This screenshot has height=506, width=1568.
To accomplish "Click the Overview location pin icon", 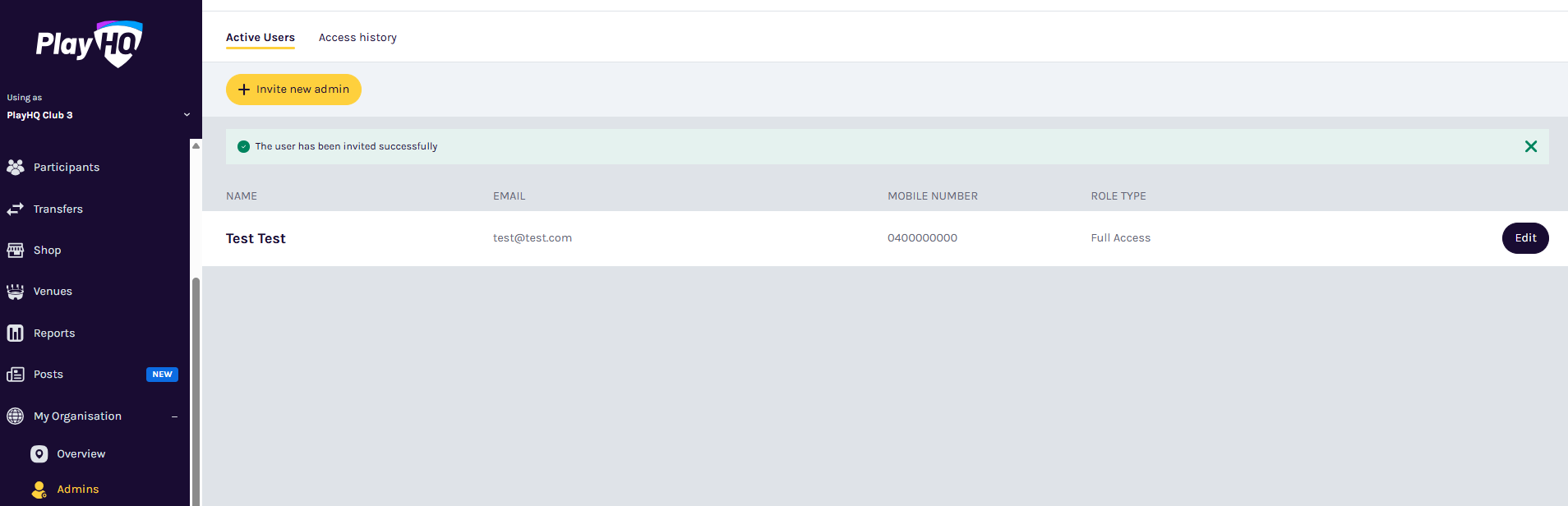I will tap(39, 454).
